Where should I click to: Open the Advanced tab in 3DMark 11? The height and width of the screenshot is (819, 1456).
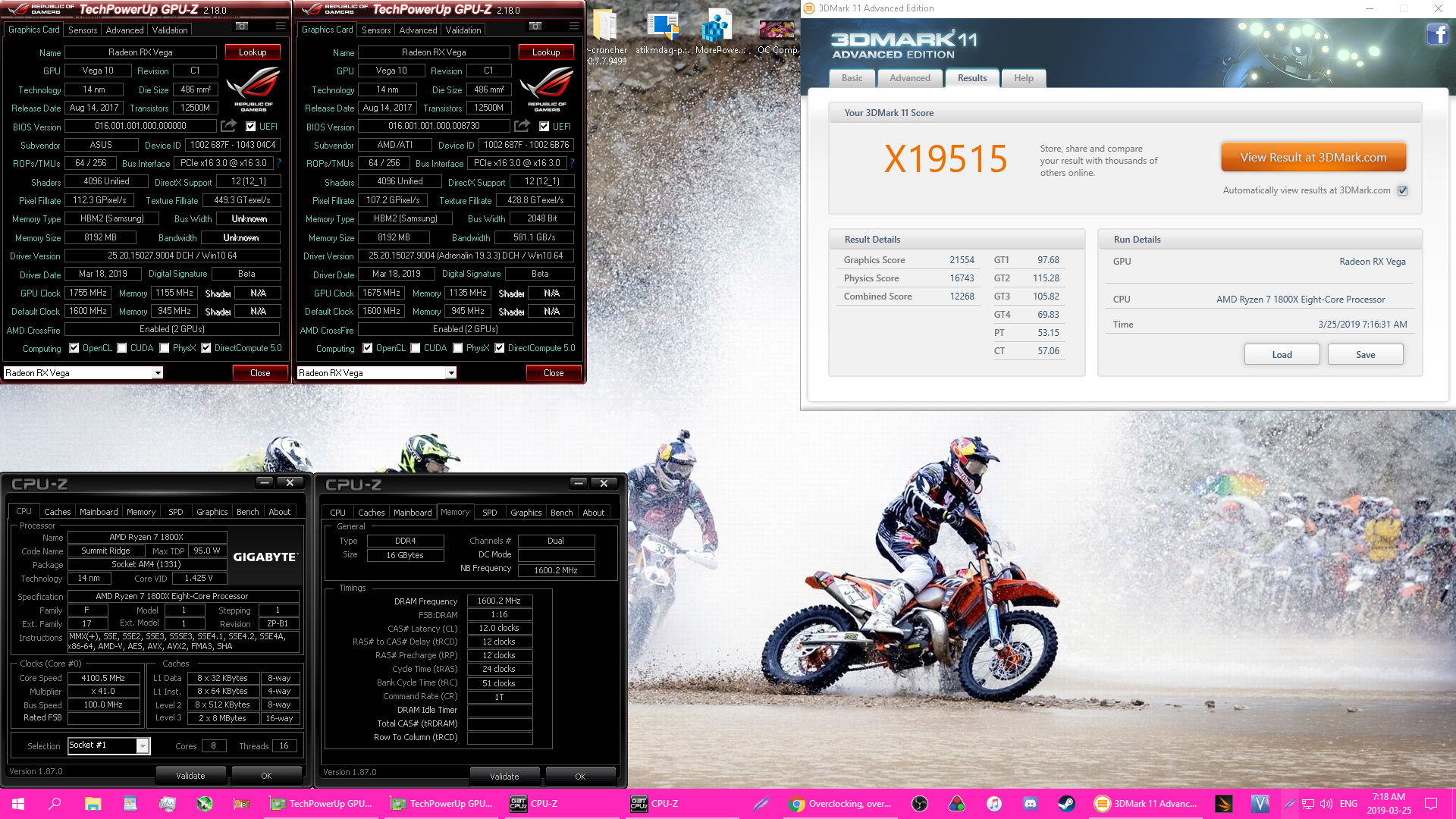click(x=909, y=78)
